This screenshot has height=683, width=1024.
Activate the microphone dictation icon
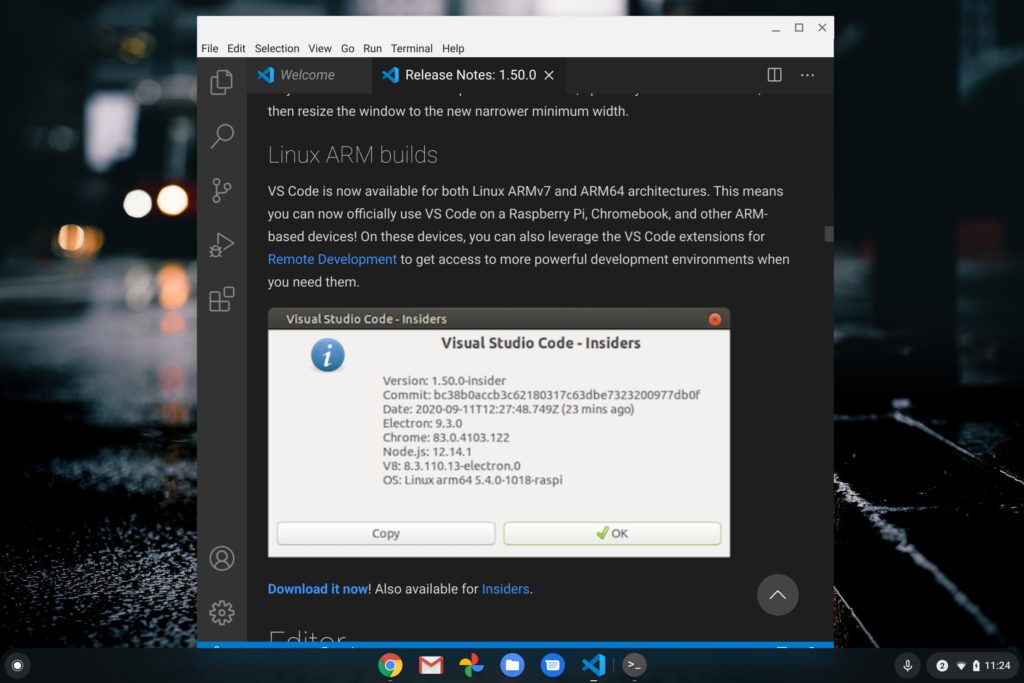point(907,665)
